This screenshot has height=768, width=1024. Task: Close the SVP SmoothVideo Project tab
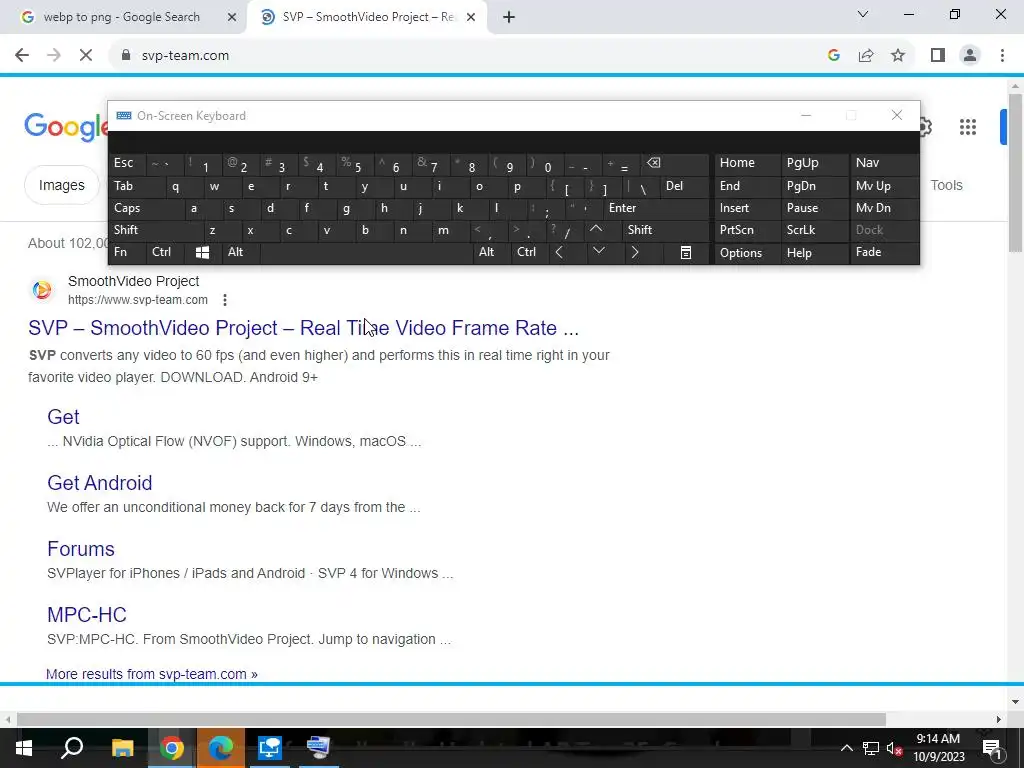pyautogui.click(x=471, y=18)
